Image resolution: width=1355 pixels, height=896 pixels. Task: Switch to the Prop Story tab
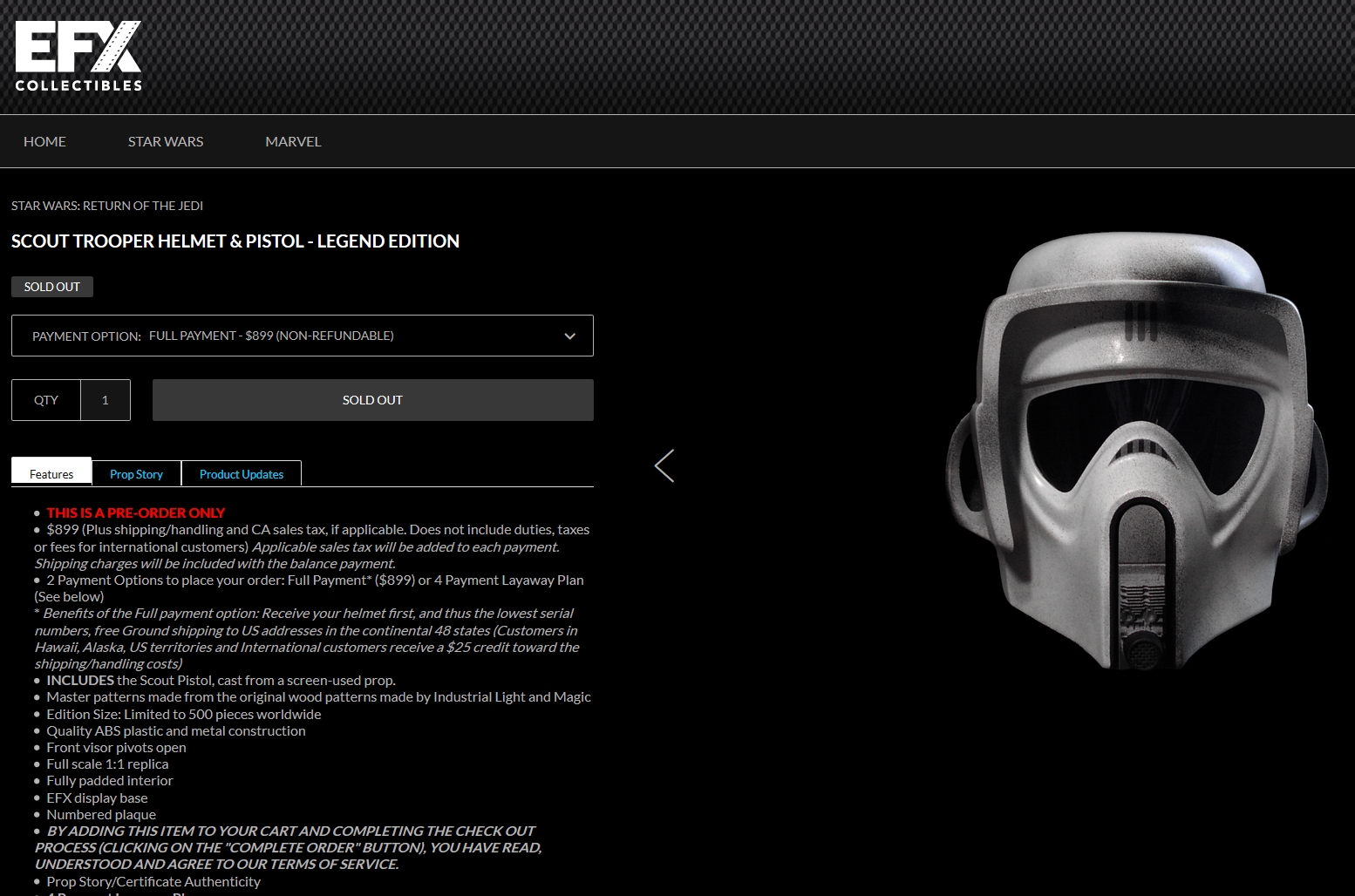click(x=136, y=473)
